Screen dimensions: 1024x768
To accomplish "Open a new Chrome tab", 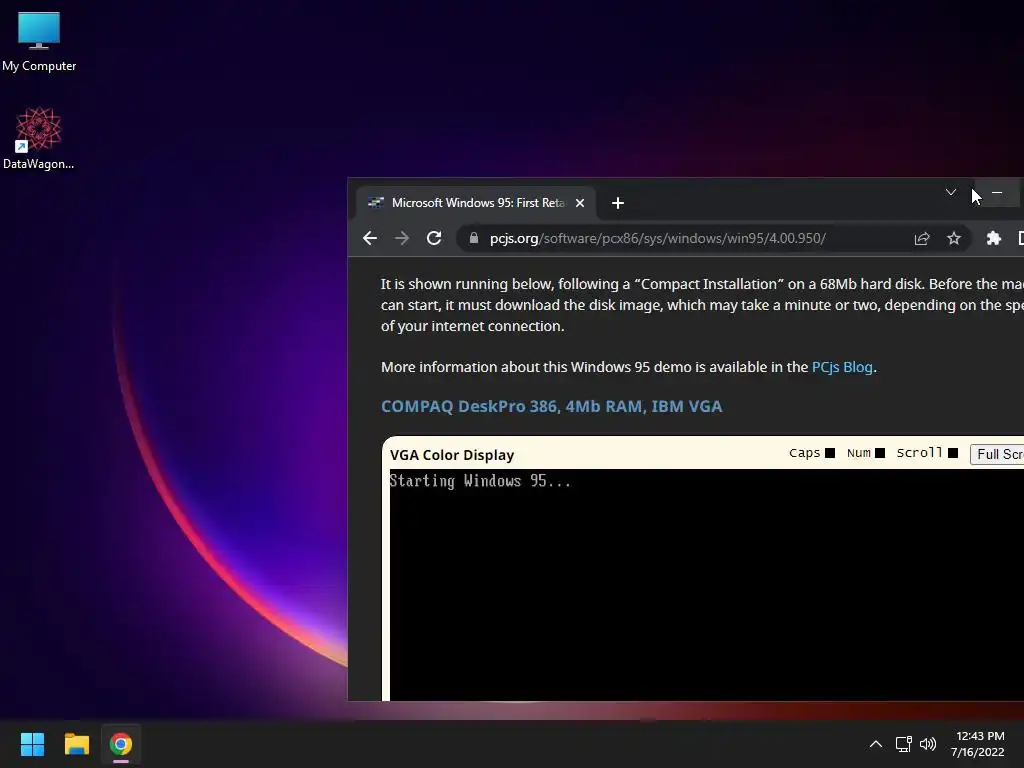I will point(618,203).
